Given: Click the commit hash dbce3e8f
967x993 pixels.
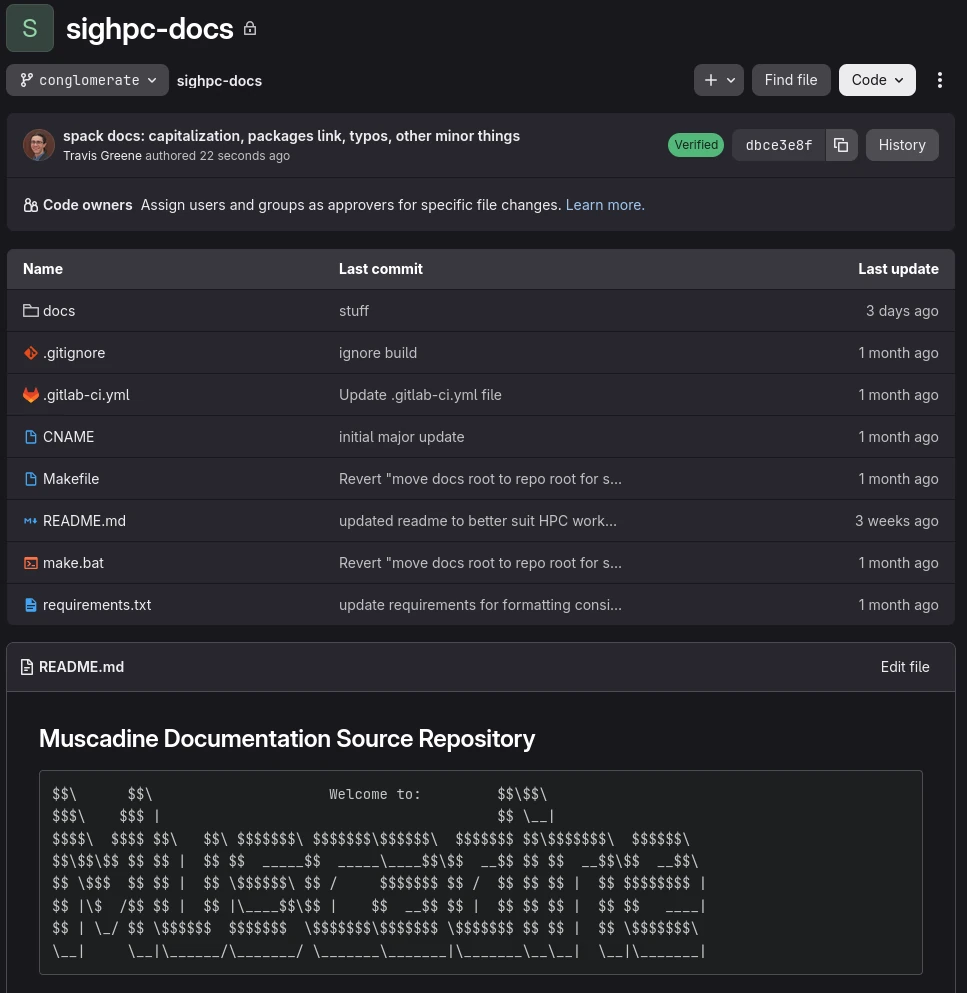Looking at the screenshot, I should pyautogui.click(x=779, y=145).
